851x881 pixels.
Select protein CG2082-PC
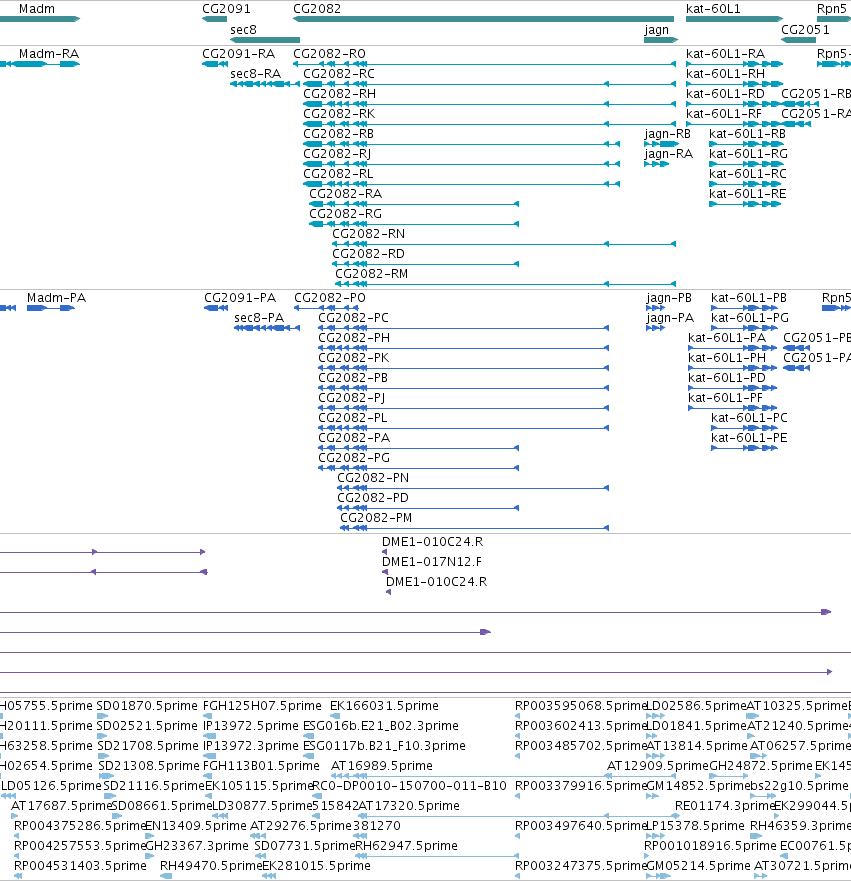353,318
